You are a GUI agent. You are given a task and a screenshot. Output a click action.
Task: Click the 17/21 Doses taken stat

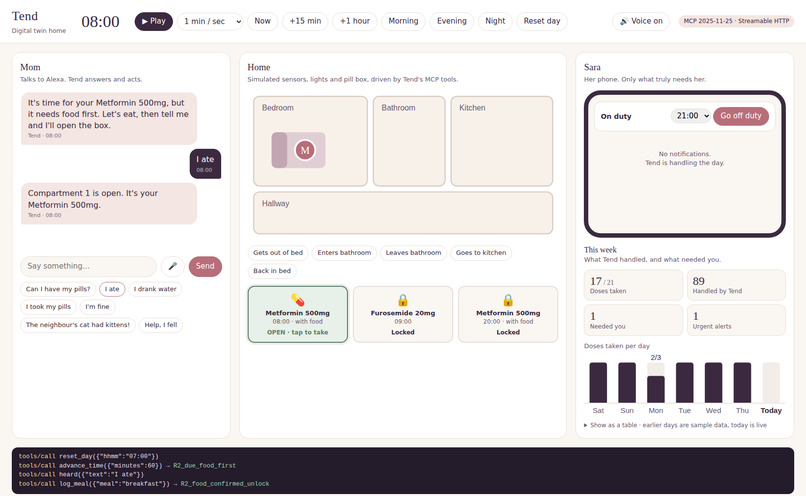[633, 285]
